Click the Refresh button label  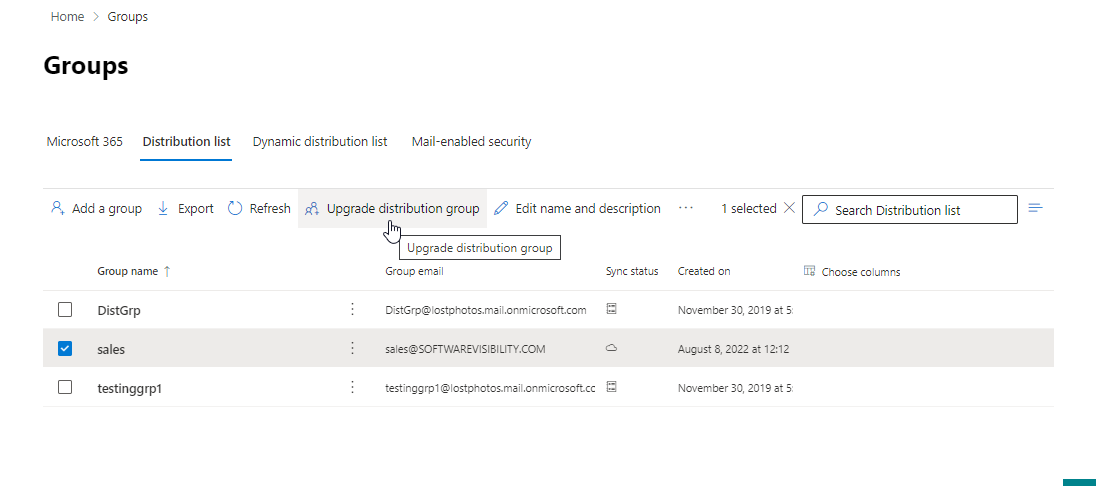click(x=270, y=208)
